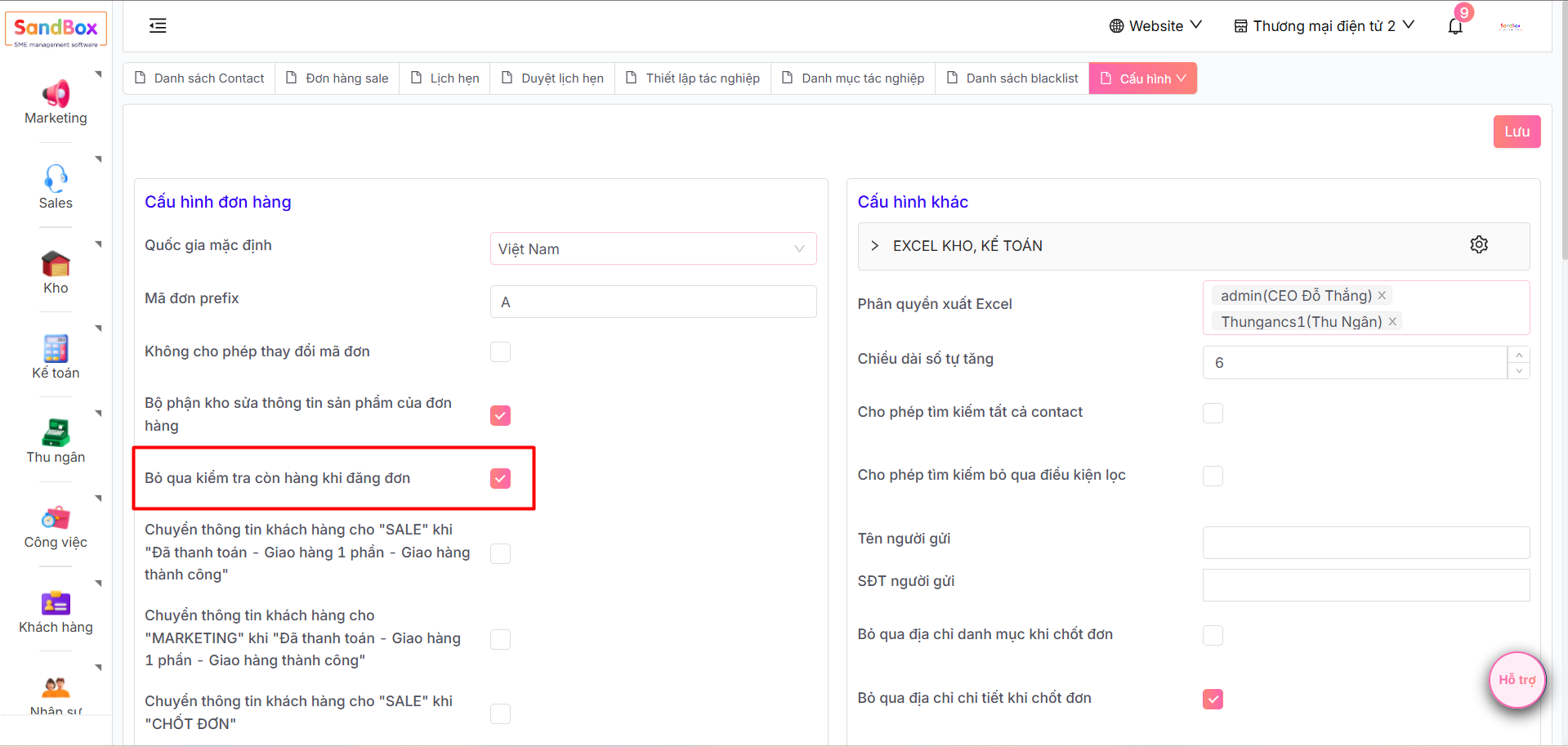
Task: Click the notification bell icon
Action: click(1455, 26)
